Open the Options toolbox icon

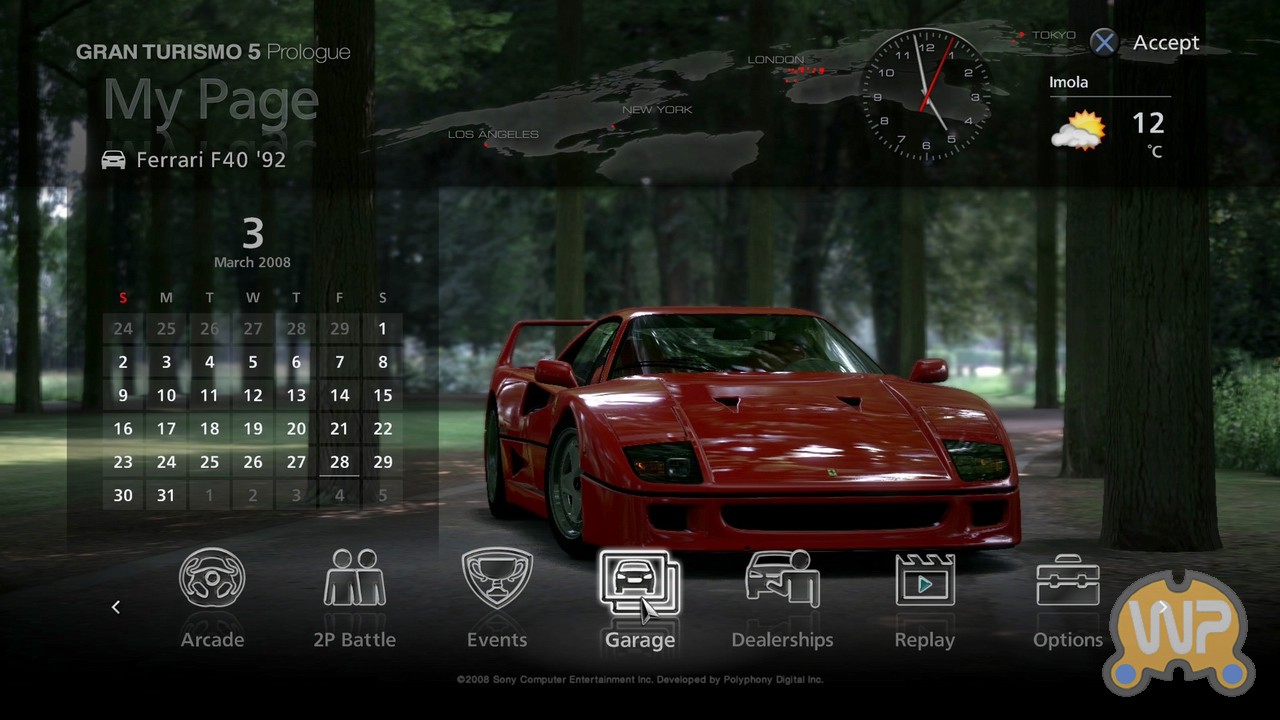pyautogui.click(x=1067, y=579)
